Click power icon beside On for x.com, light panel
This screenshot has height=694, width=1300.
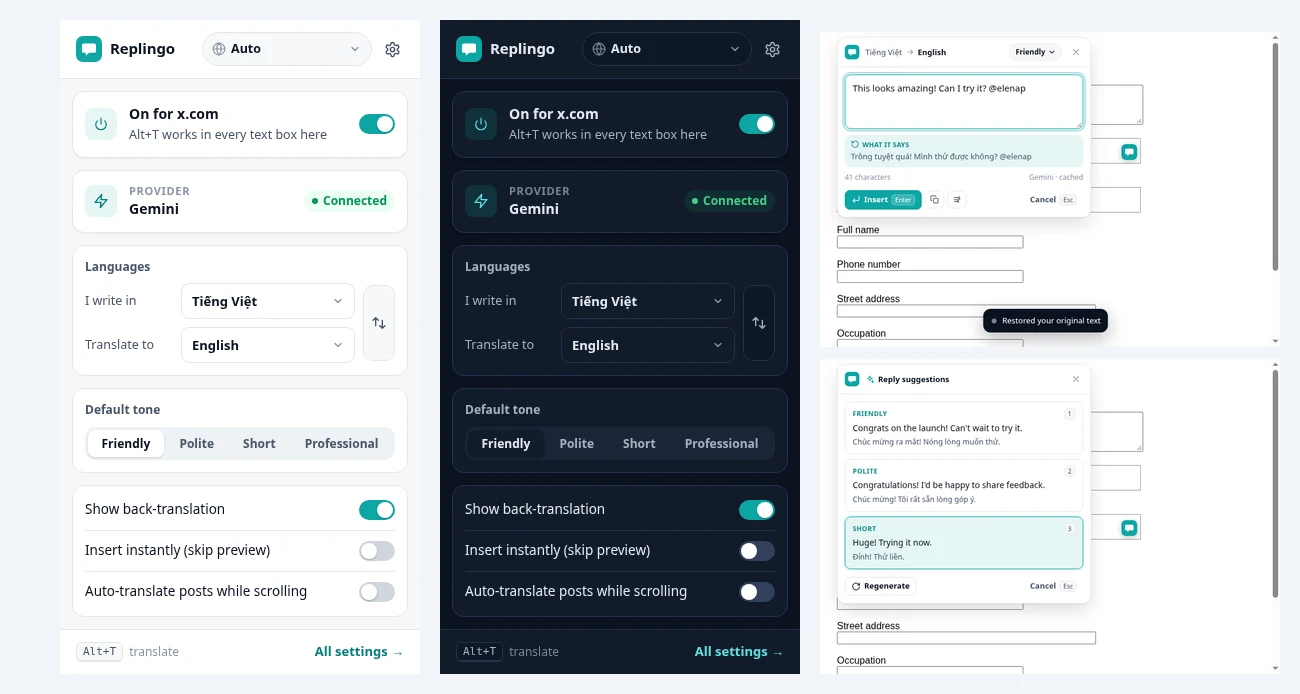(101, 124)
